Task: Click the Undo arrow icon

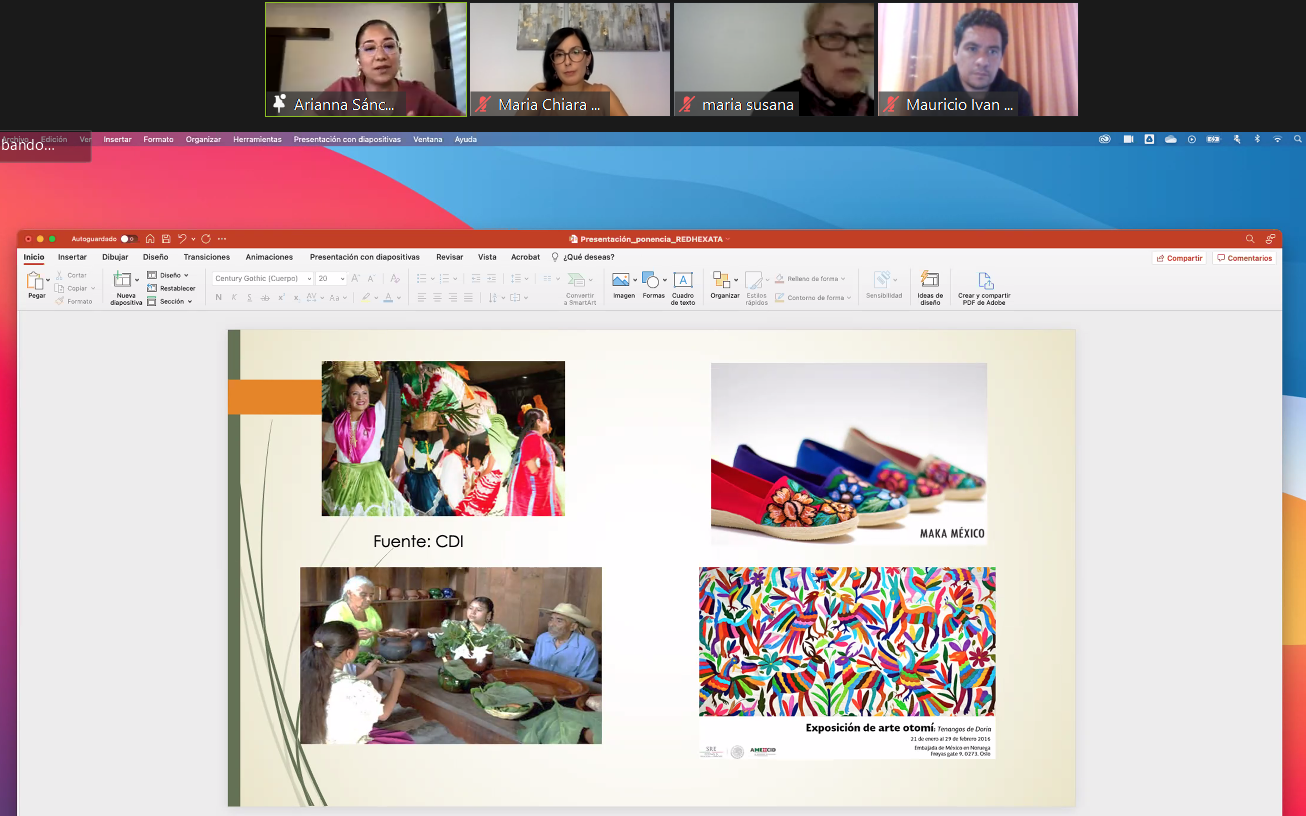Action: pyautogui.click(x=182, y=239)
